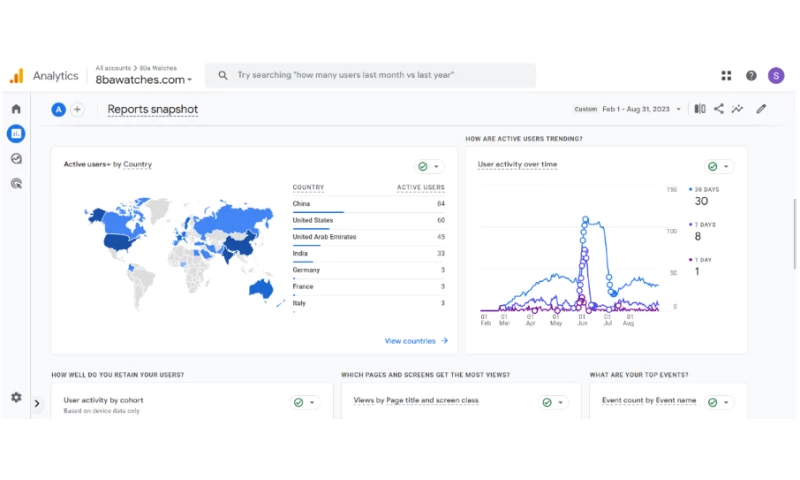Click the ACTIVE USERS column header
This screenshot has height=480, width=800.
pos(420,187)
